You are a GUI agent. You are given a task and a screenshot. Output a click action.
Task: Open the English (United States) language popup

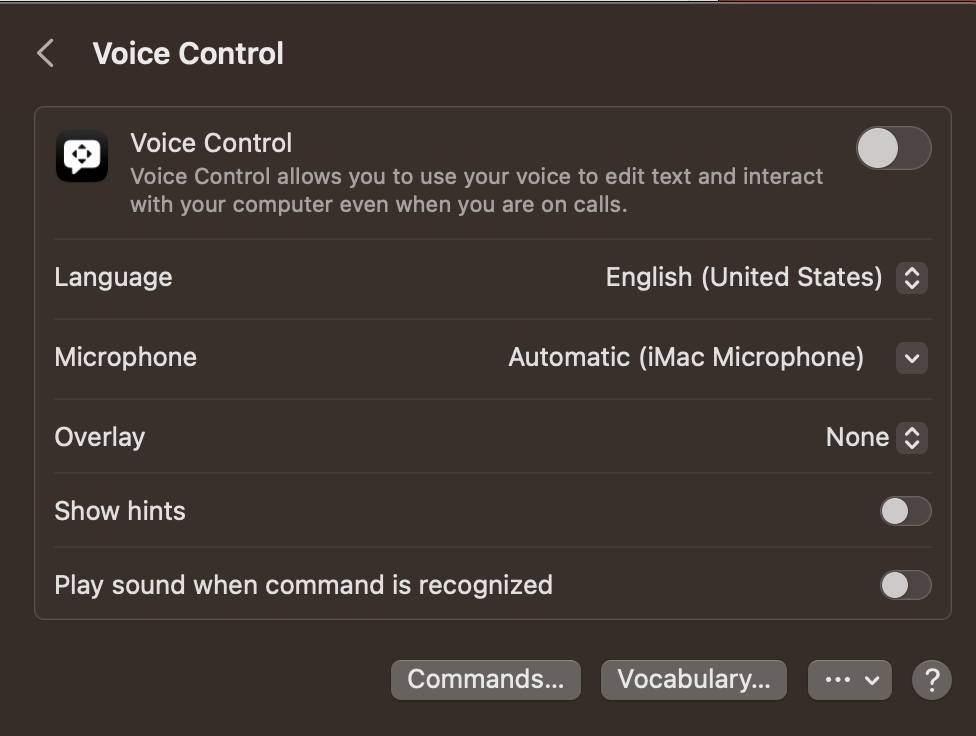tap(744, 277)
